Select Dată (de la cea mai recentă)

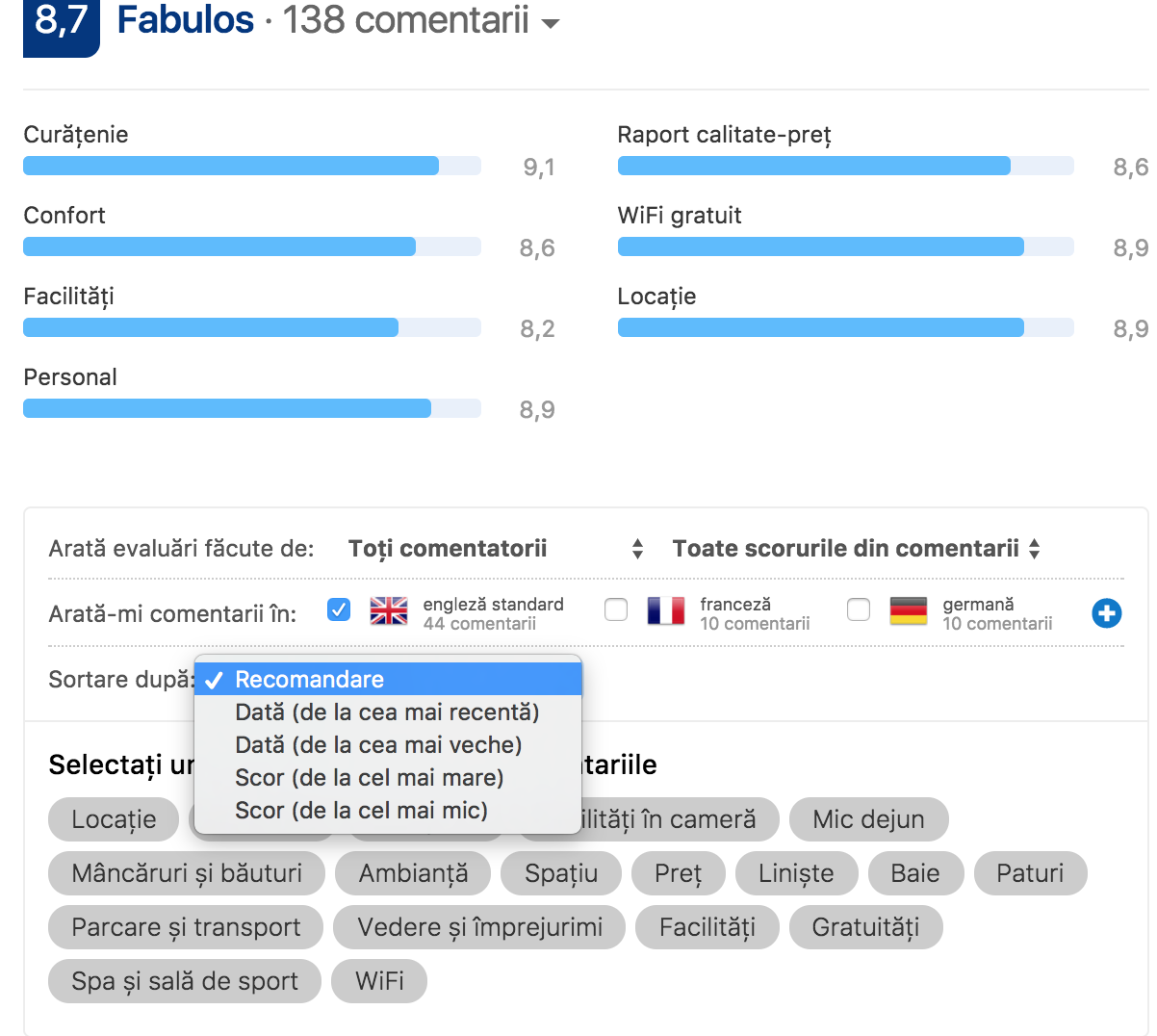[x=387, y=712]
